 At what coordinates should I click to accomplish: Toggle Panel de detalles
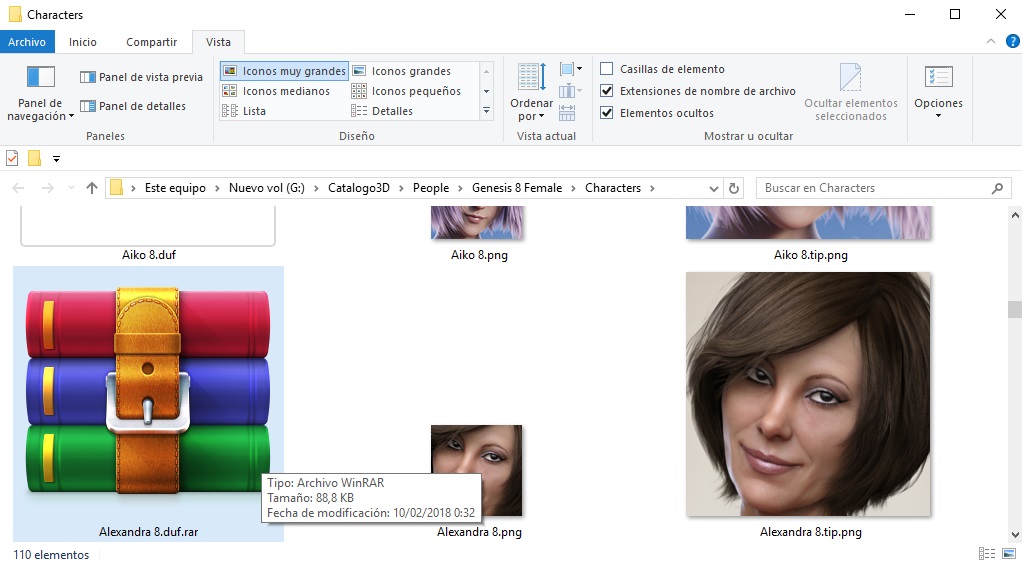pos(132,106)
